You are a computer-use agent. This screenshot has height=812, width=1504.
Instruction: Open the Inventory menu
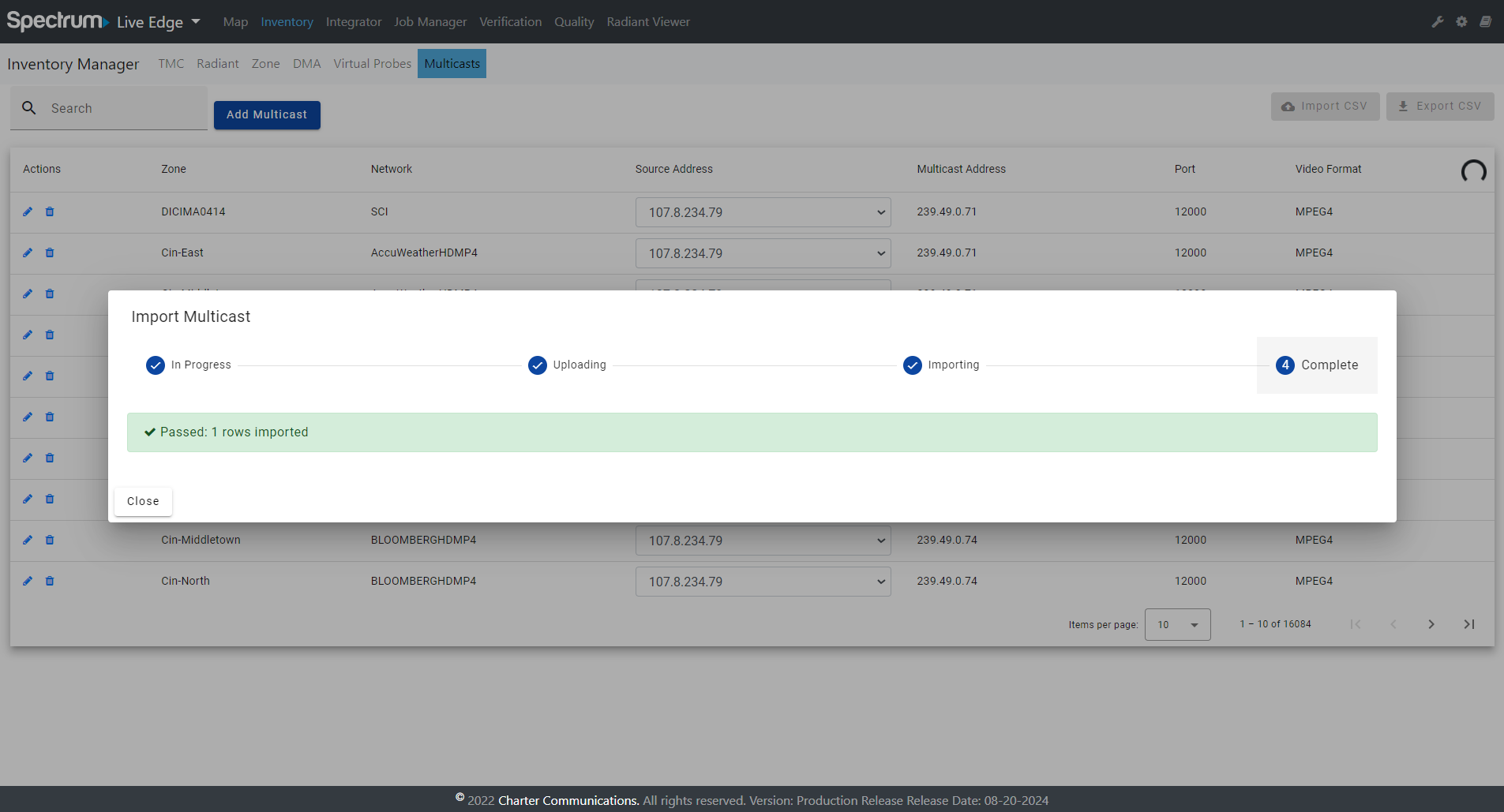[287, 22]
